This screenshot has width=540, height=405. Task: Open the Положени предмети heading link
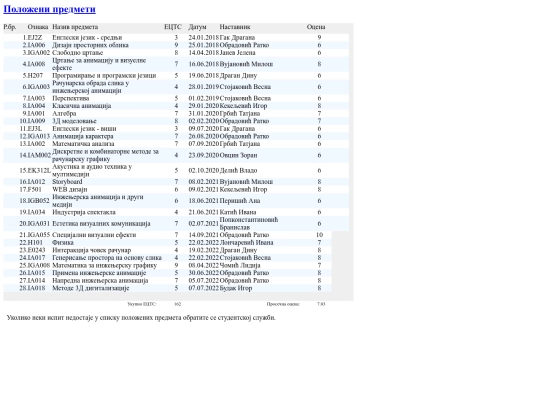(49, 9)
